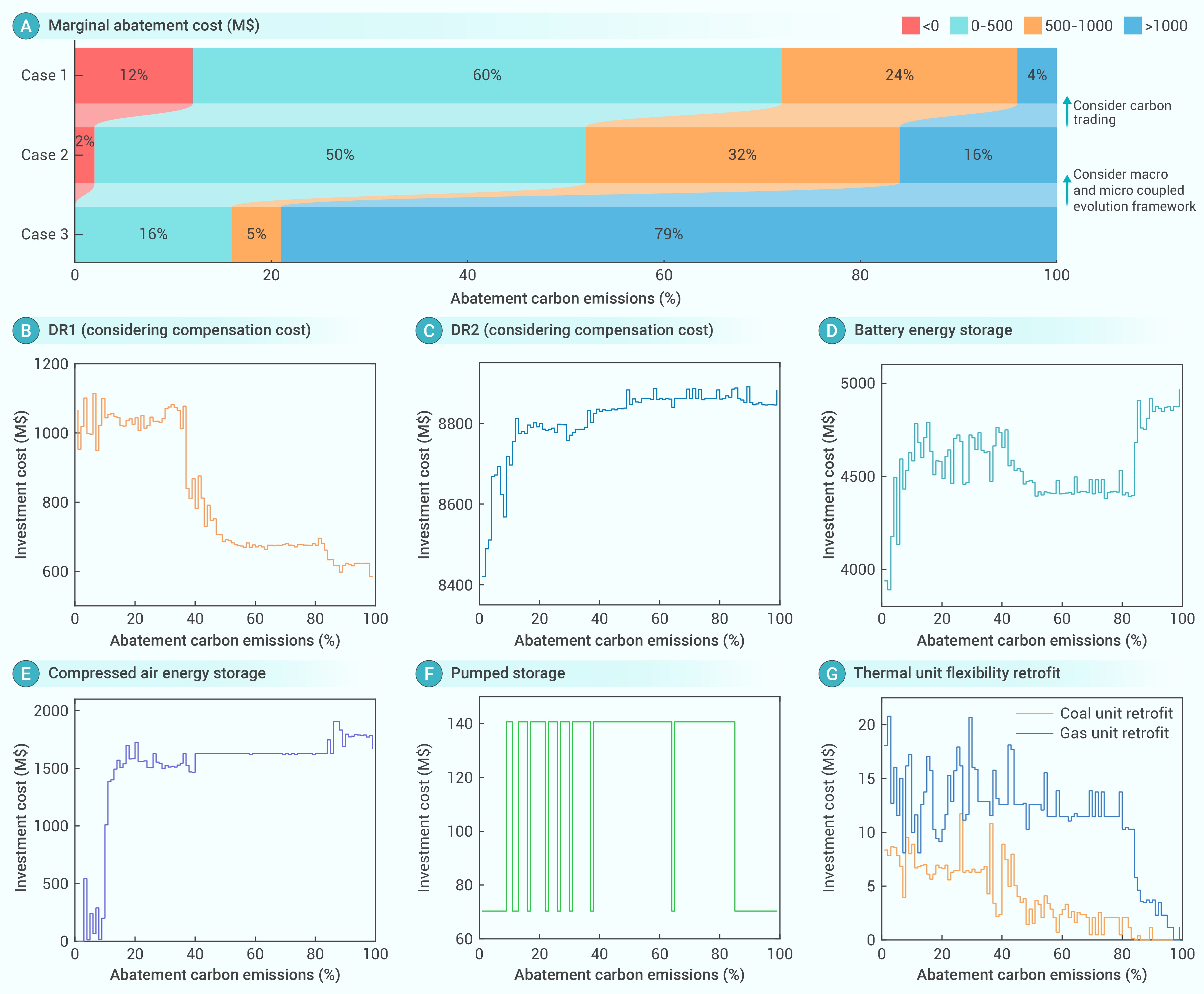Click the circular B panel badge

click(26, 330)
